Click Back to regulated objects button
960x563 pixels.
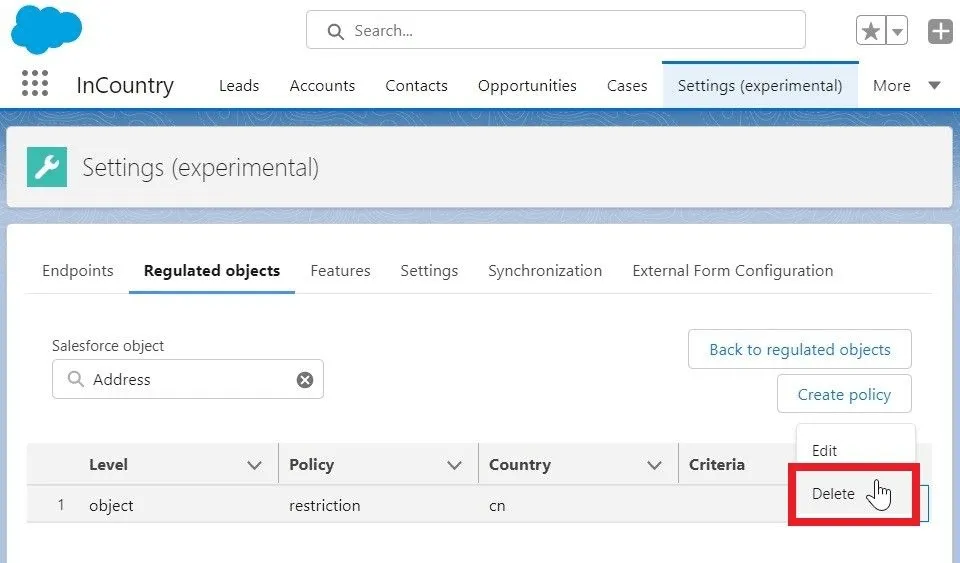coord(799,350)
